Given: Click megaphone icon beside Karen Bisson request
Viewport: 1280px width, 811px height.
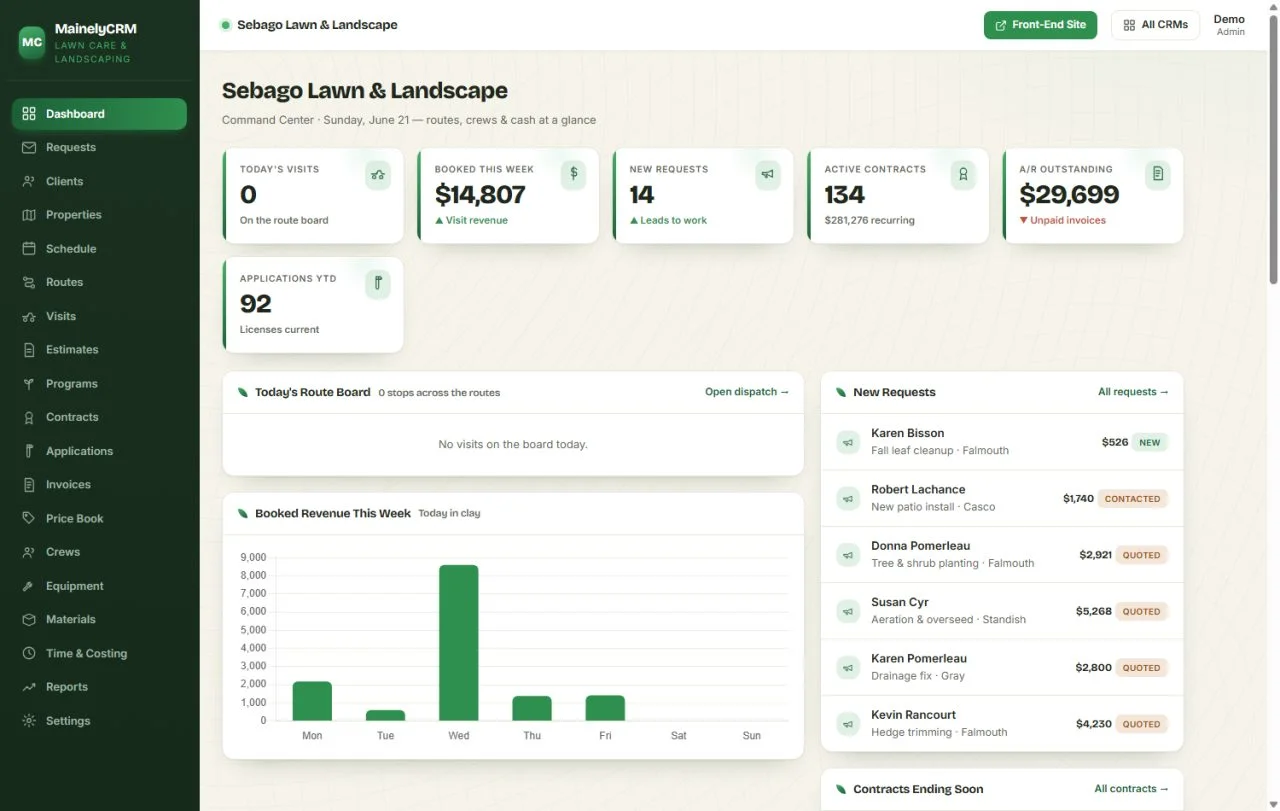Looking at the screenshot, I should click(848, 442).
